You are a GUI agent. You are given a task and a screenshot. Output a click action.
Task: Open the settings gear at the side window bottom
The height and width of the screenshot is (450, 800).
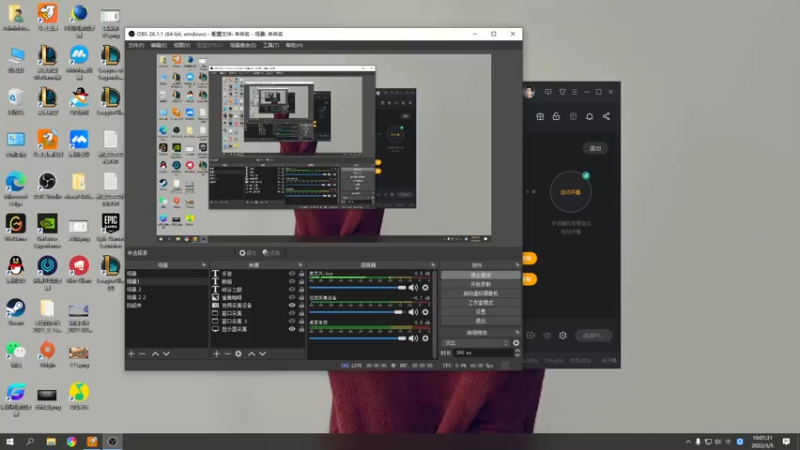563,336
